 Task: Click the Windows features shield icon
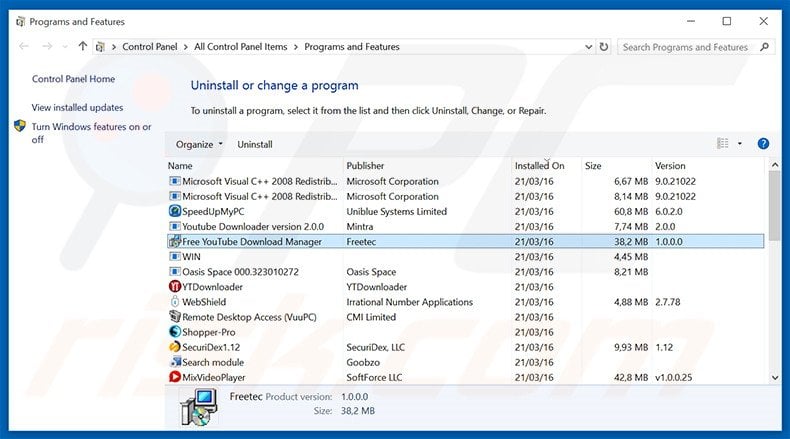tap(20, 126)
